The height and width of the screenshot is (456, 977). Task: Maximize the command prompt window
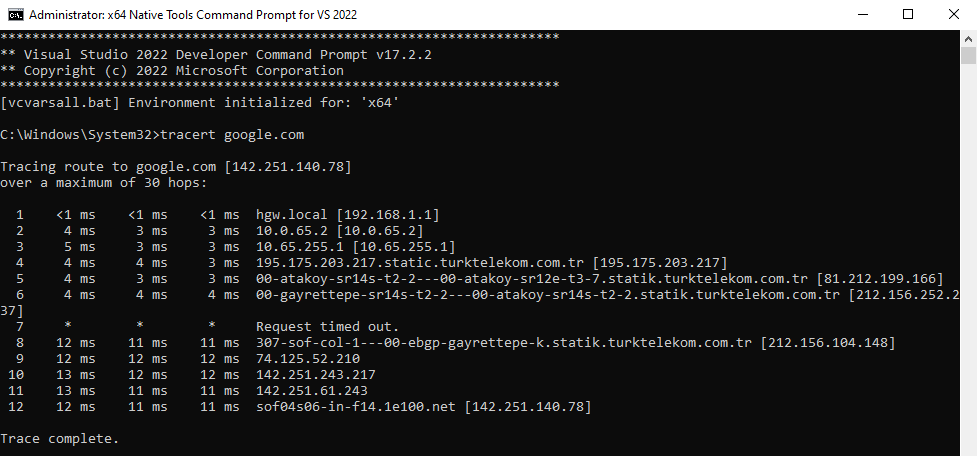[x=908, y=14]
